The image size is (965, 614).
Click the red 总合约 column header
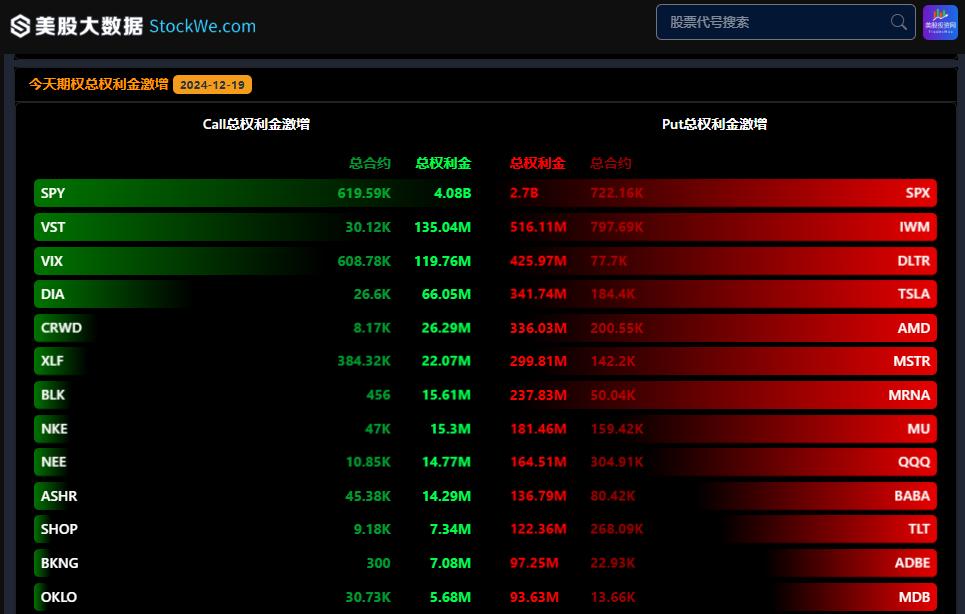611,163
